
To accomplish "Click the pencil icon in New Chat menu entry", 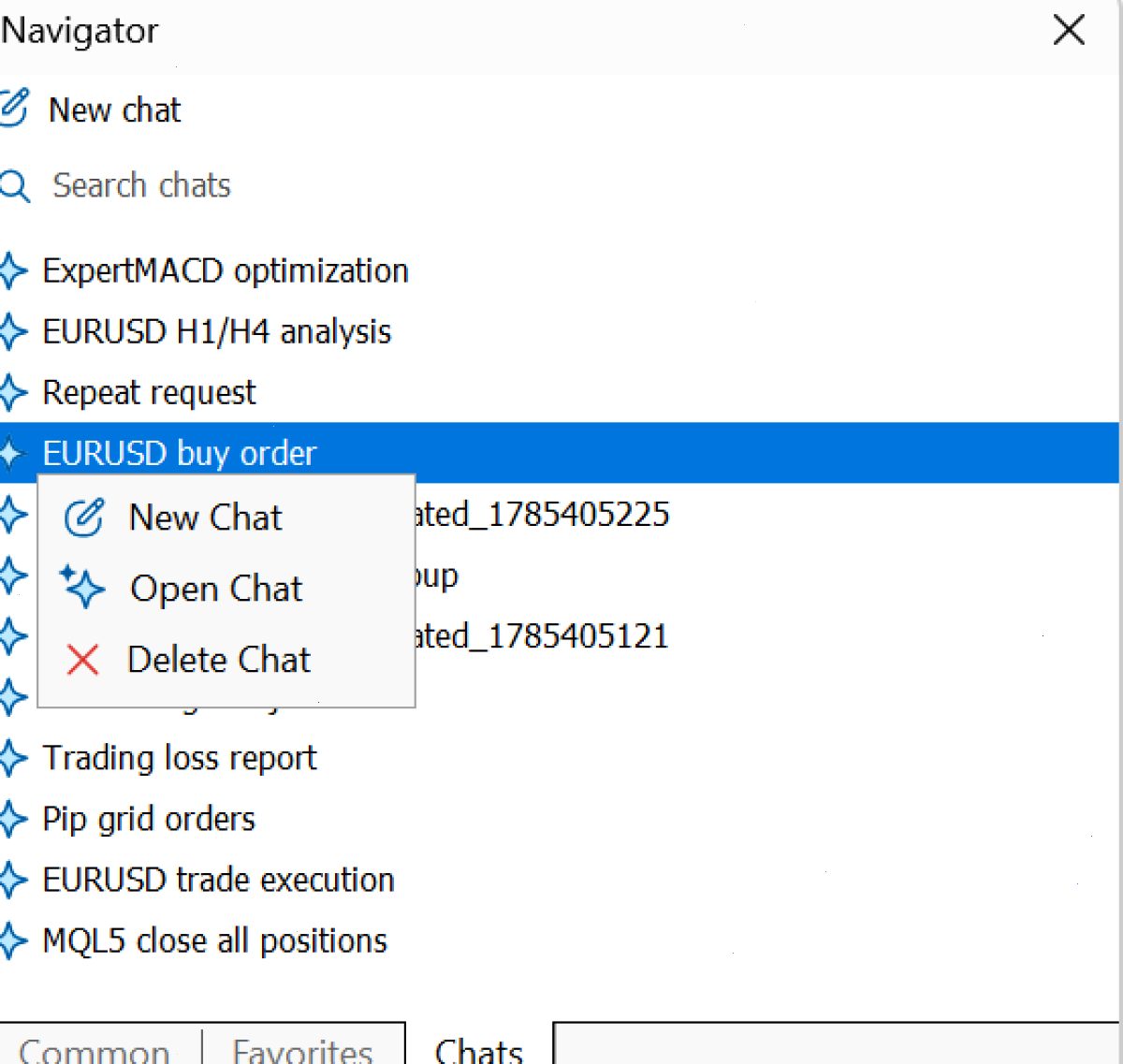I will 83,517.
